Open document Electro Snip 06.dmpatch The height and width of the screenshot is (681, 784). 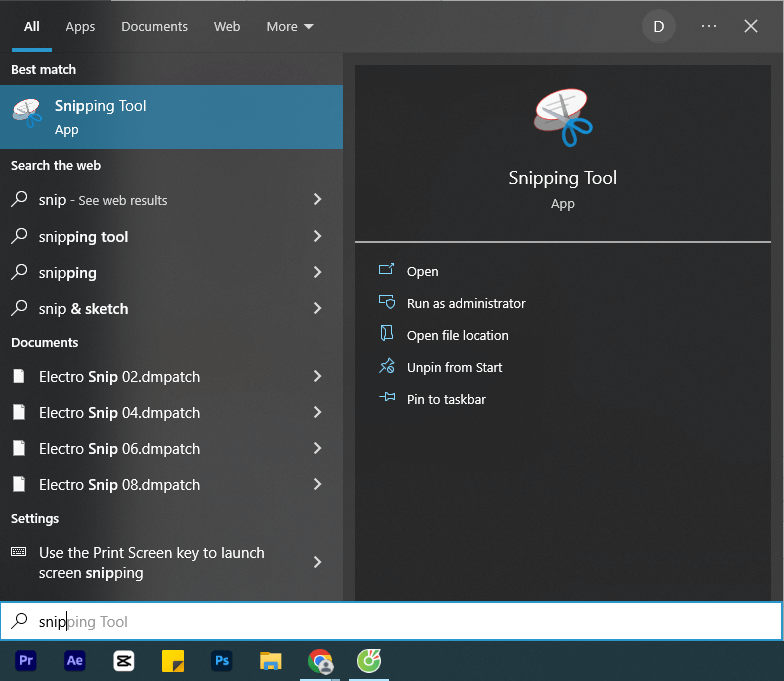click(x=172, y=448)
